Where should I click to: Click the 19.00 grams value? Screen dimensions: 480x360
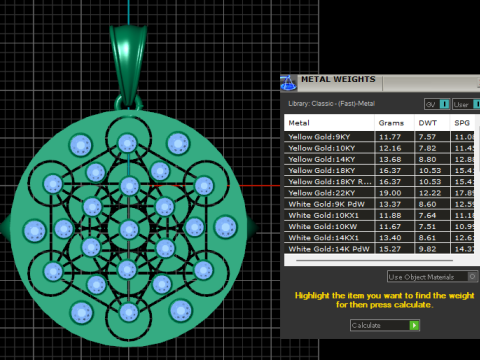click(390, 193)
